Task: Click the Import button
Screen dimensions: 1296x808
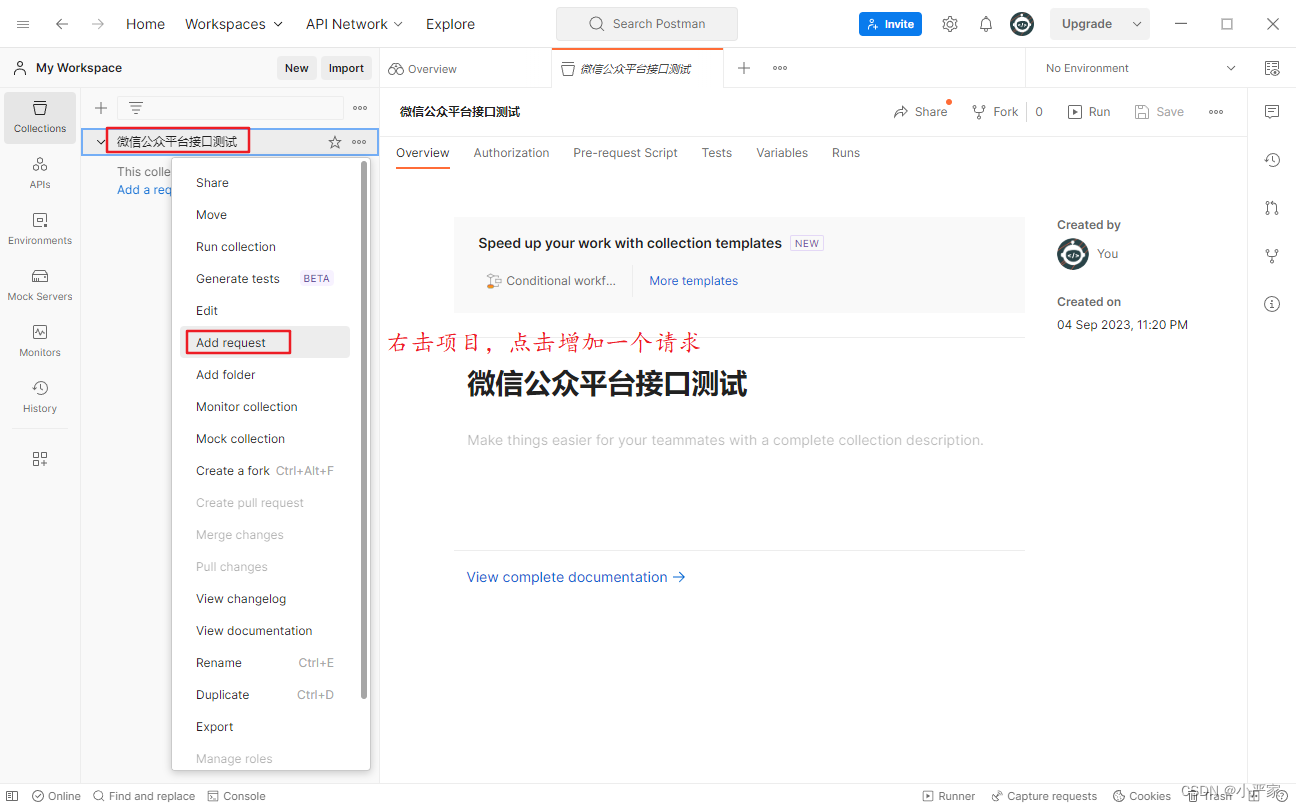Action: click(x=347, y=68)
